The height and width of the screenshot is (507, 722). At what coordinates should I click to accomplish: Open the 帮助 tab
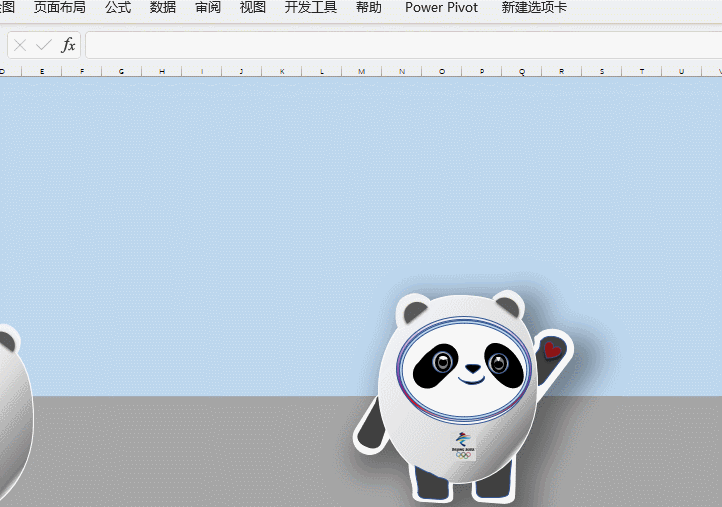368,8
